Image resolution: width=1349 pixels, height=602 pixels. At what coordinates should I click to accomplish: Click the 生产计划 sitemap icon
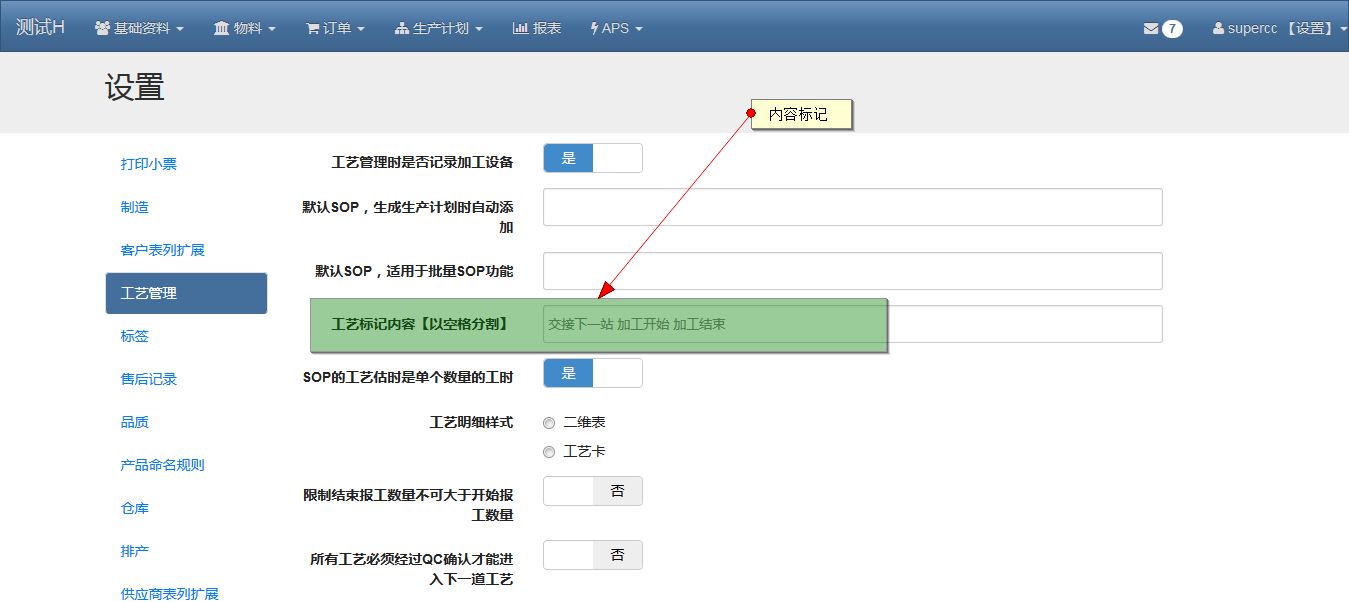tap(402, 29)
